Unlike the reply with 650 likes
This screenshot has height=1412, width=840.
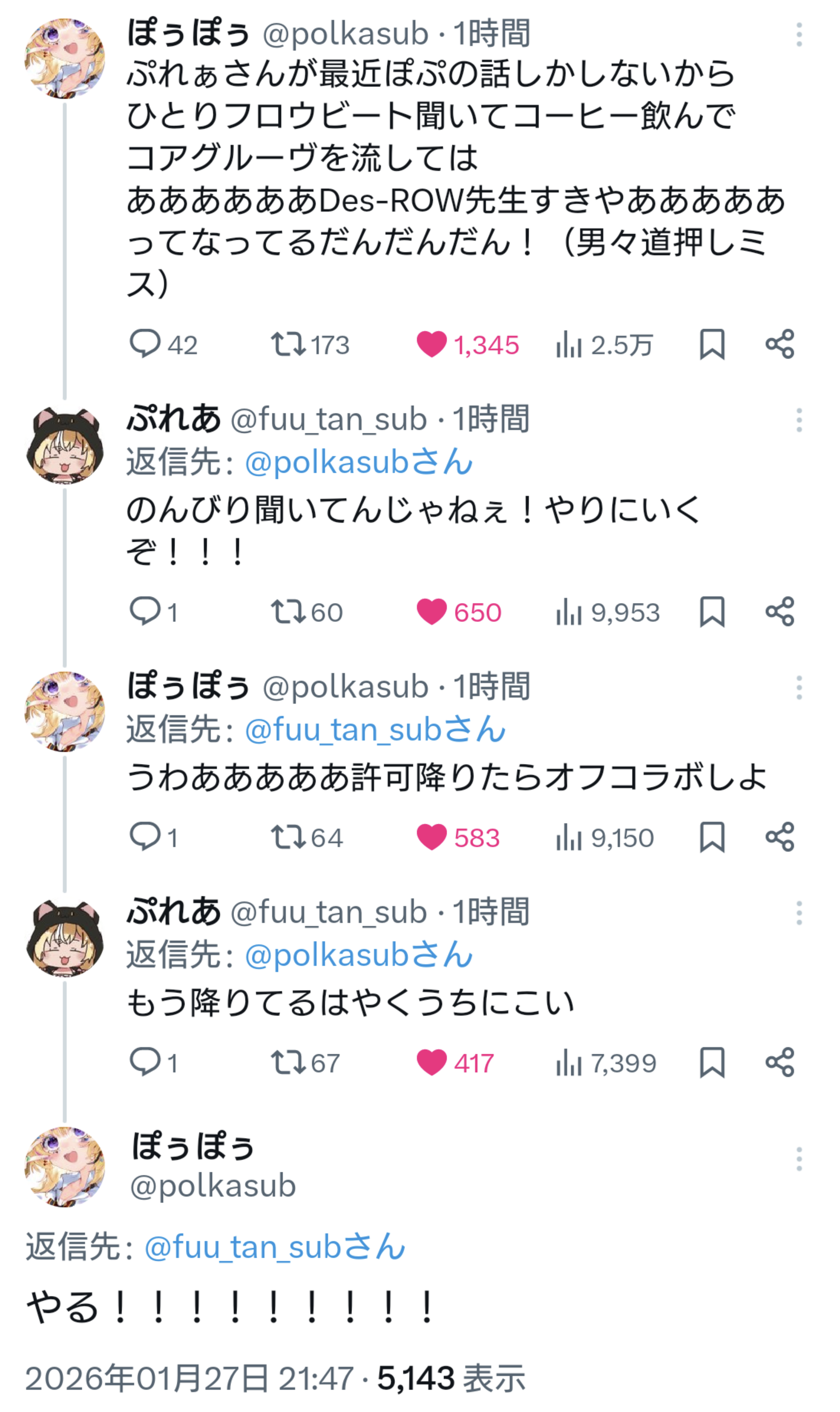tap(431, 611)
